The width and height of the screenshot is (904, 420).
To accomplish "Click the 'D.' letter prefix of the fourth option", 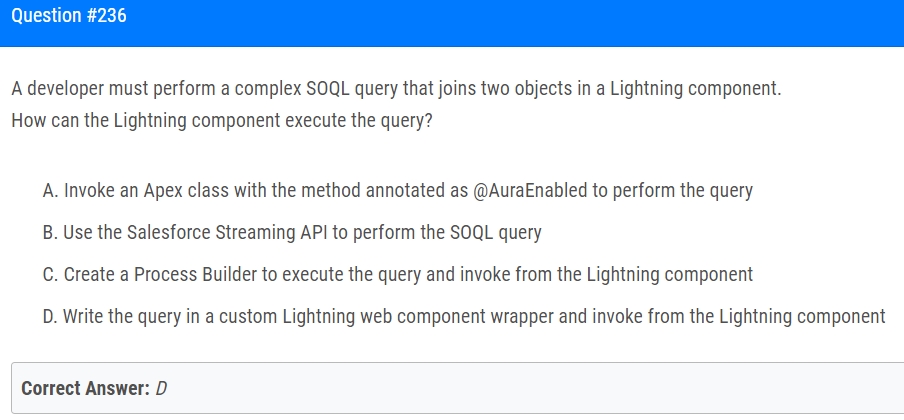I will coord(51,317).
